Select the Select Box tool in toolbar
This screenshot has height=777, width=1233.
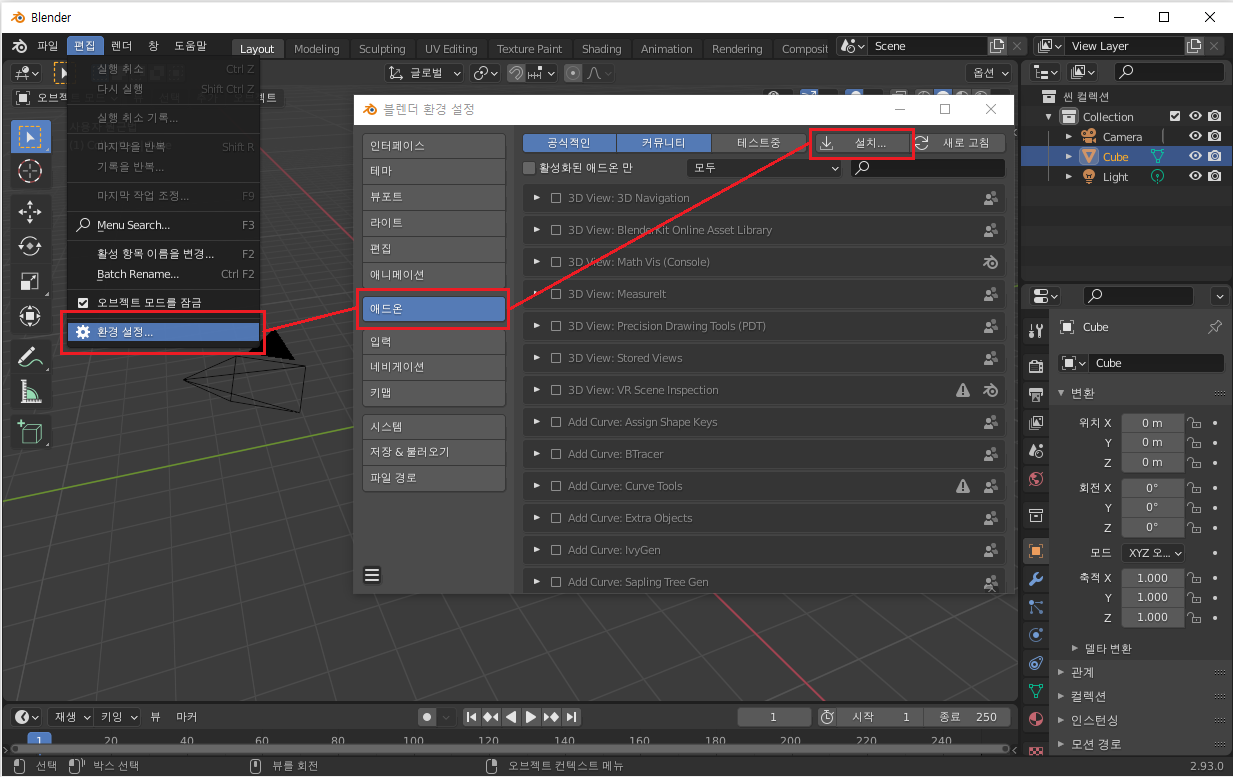30,137
